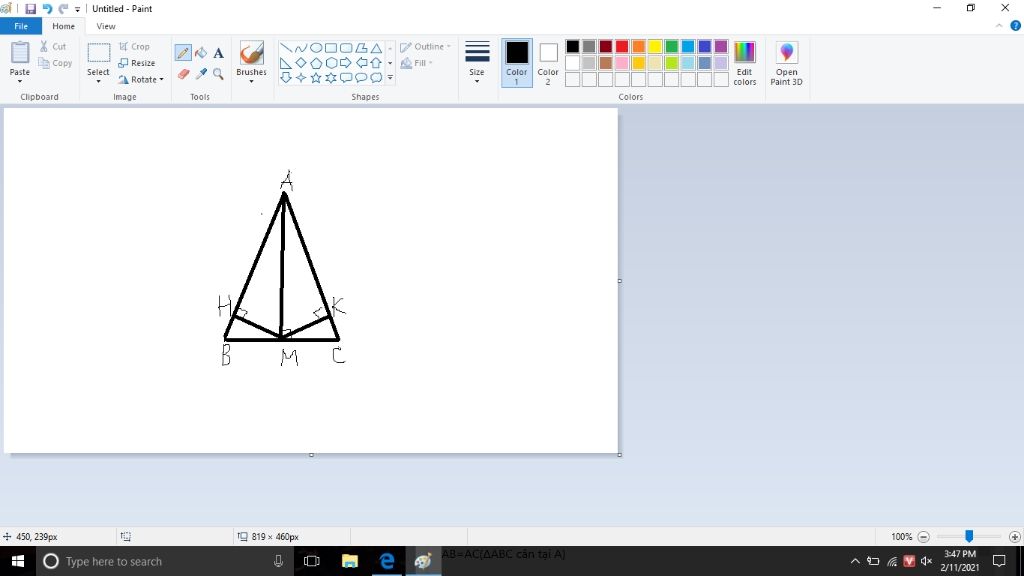
Task: Pick the green color swatch
Action: click(x=671, y=46)
